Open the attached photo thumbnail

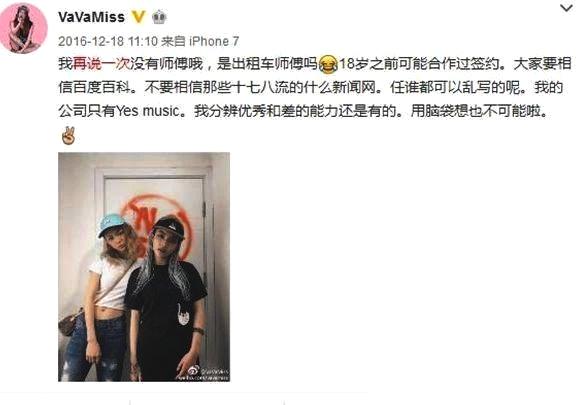pyautogui.click(x=144, y=267)
